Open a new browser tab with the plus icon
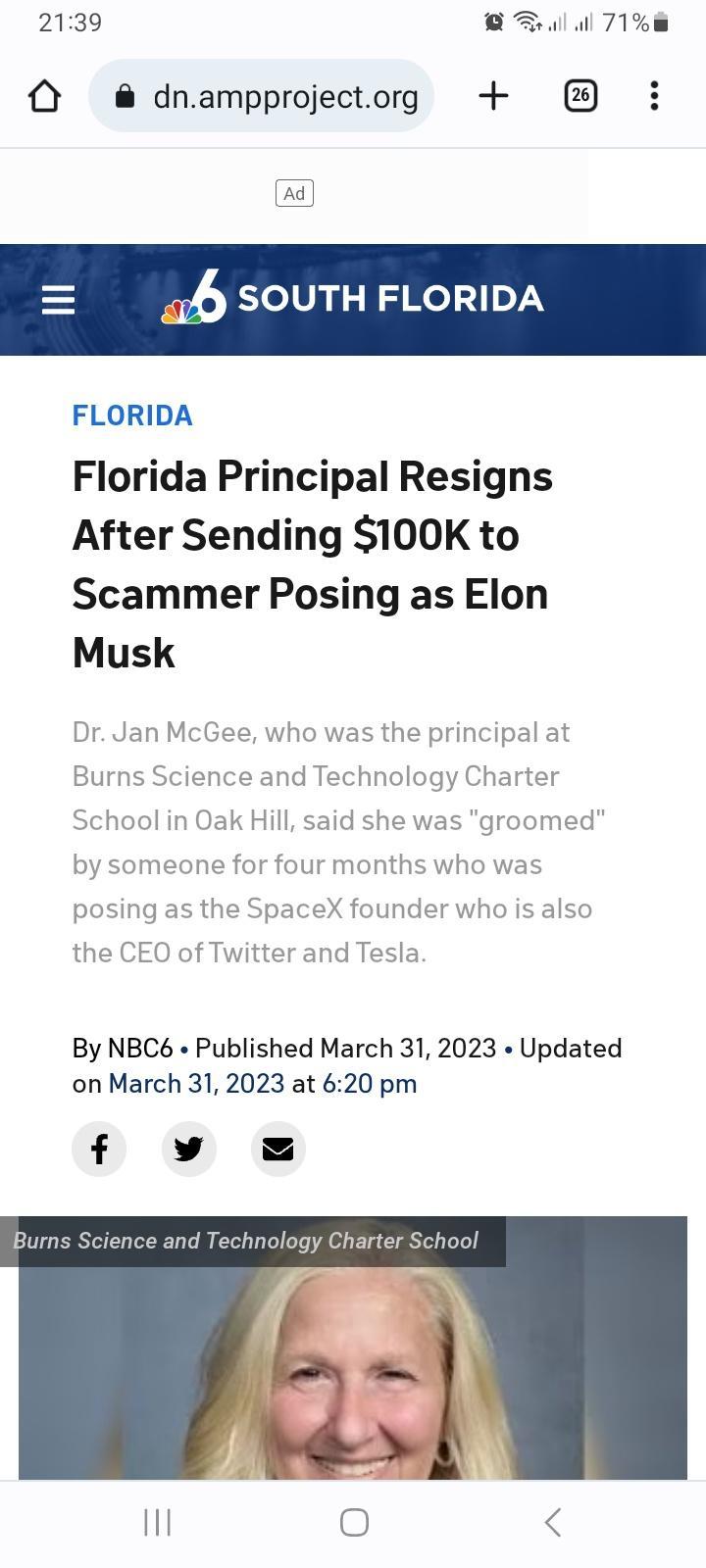The height and width of the screenshot is (1568, 706). click(493, 95)
